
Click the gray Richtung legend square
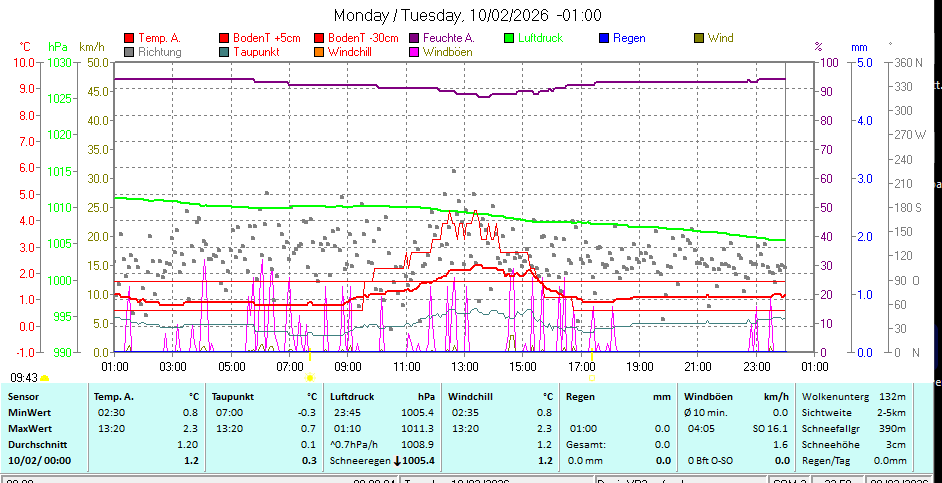(129, 51)
